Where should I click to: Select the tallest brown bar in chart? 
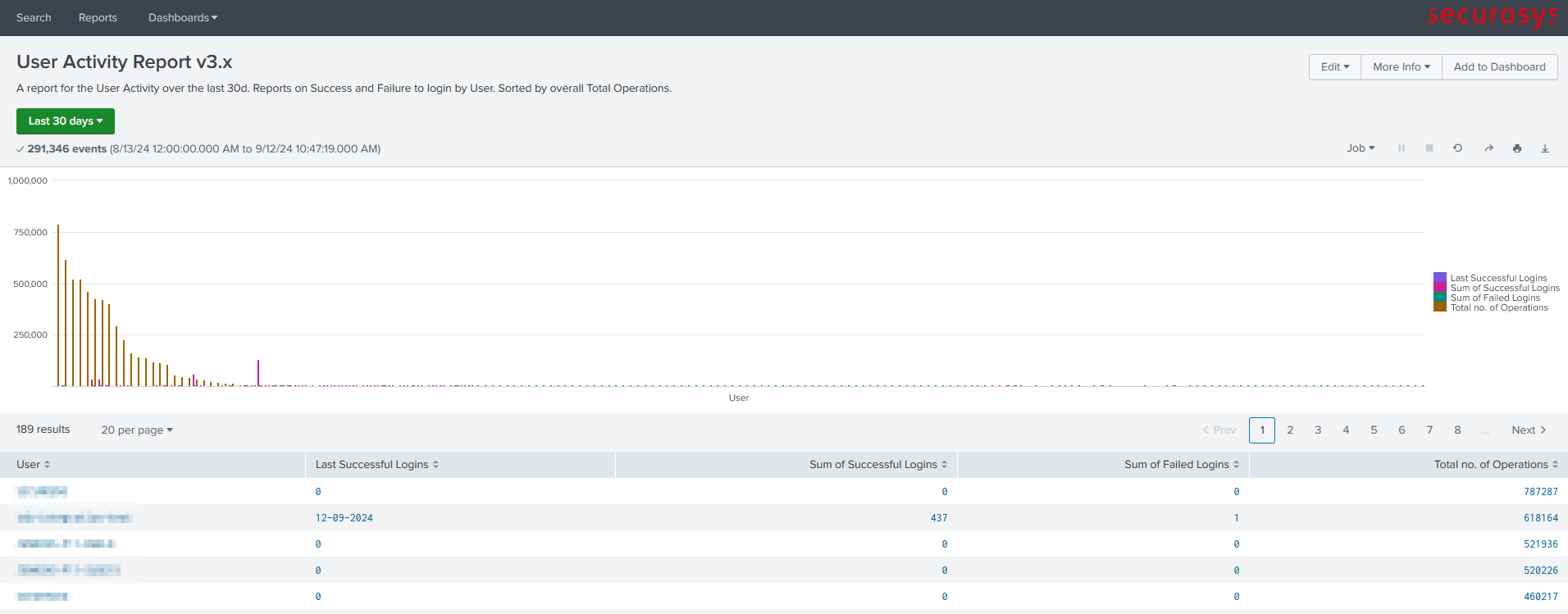[58, 305]
